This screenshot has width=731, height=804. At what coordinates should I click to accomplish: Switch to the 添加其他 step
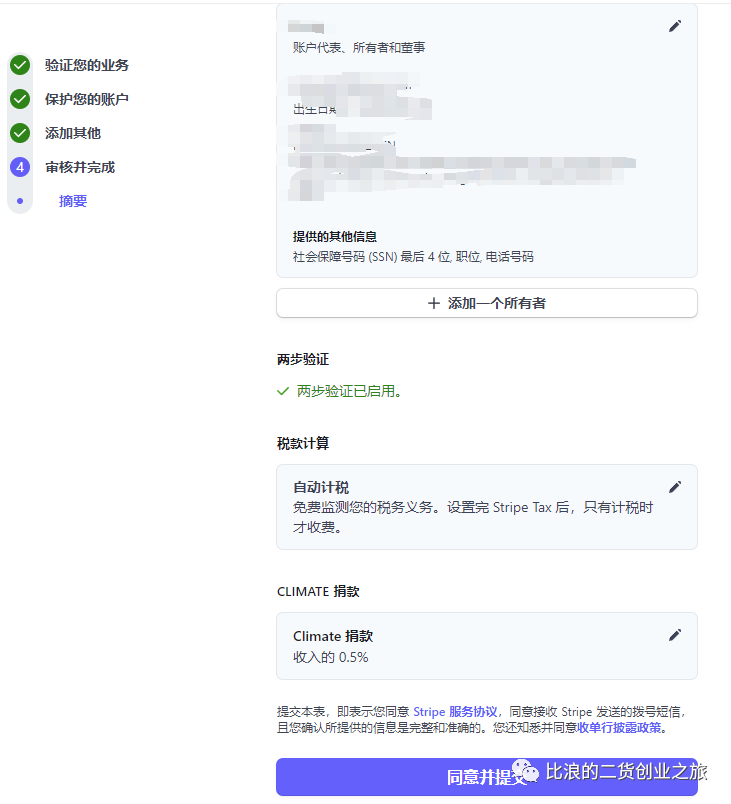pyautogui.click(x=73, y=133)
